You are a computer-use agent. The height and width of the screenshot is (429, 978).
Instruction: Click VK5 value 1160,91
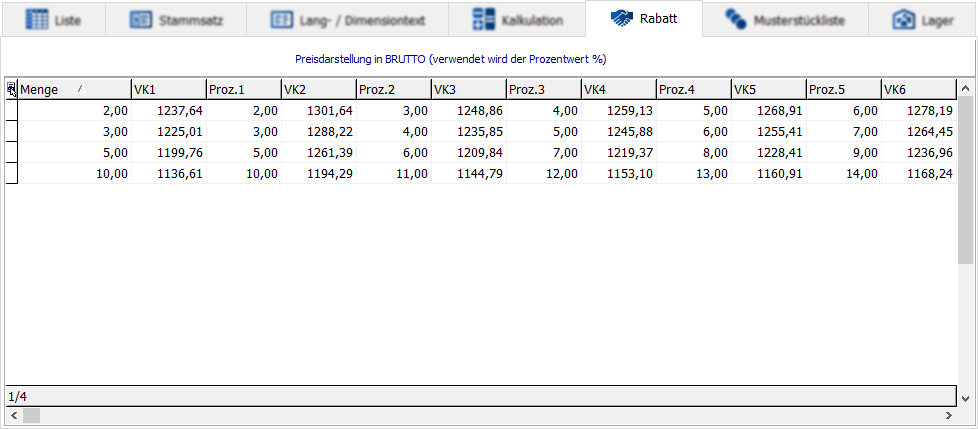click(768, 173)
